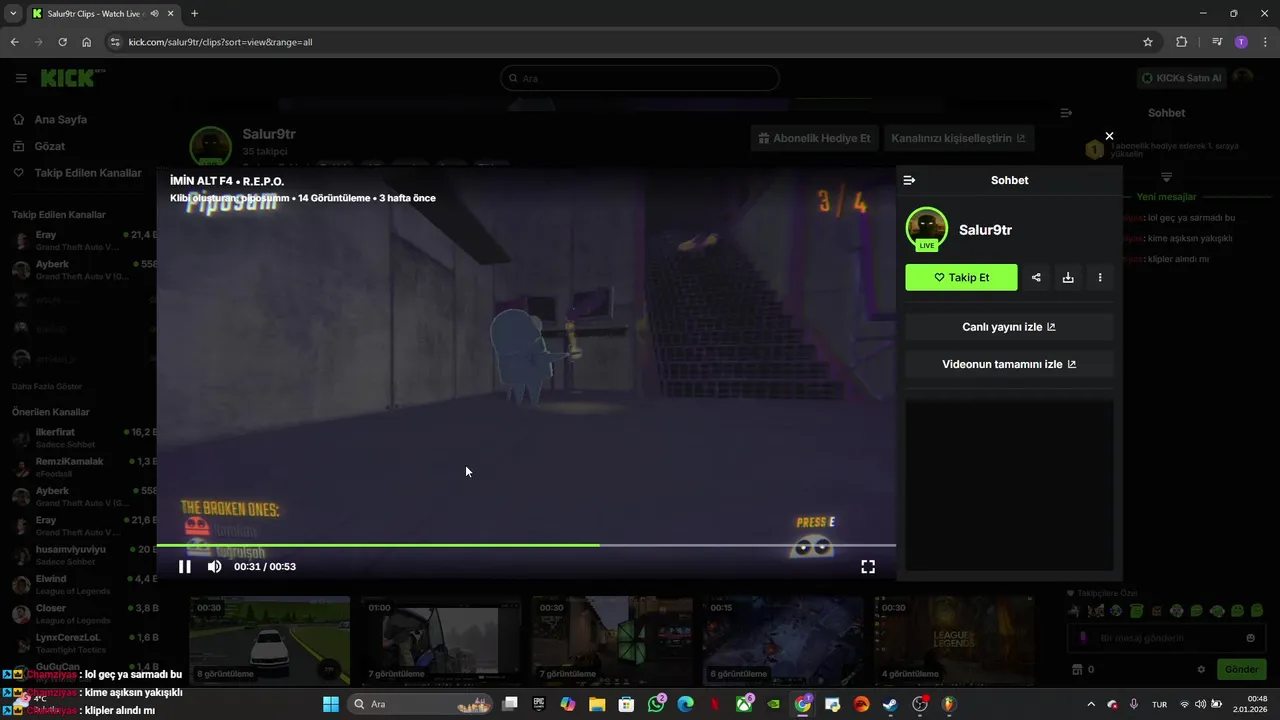The width and height of the screenshot is (1280, 720).
Task: Seek on the clip progress bar
Action: click(526, 545)
